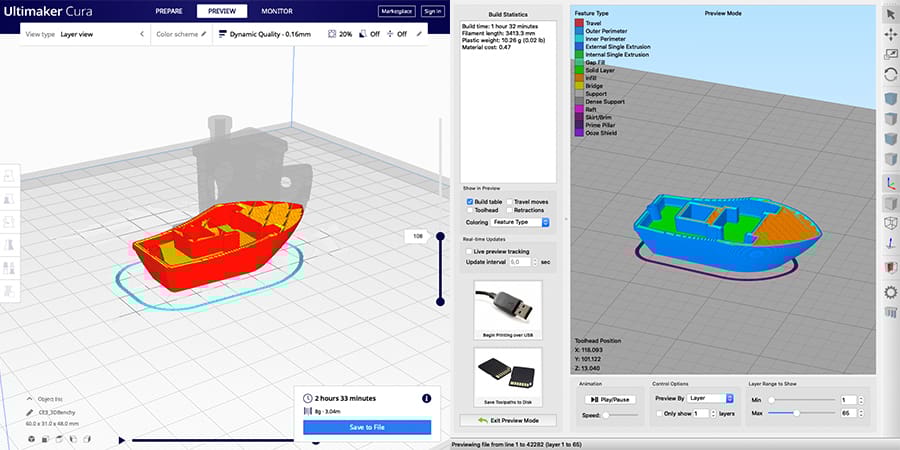Open the View type Layer view selector
Screen dimensions: 900x450
click(84, 34)
